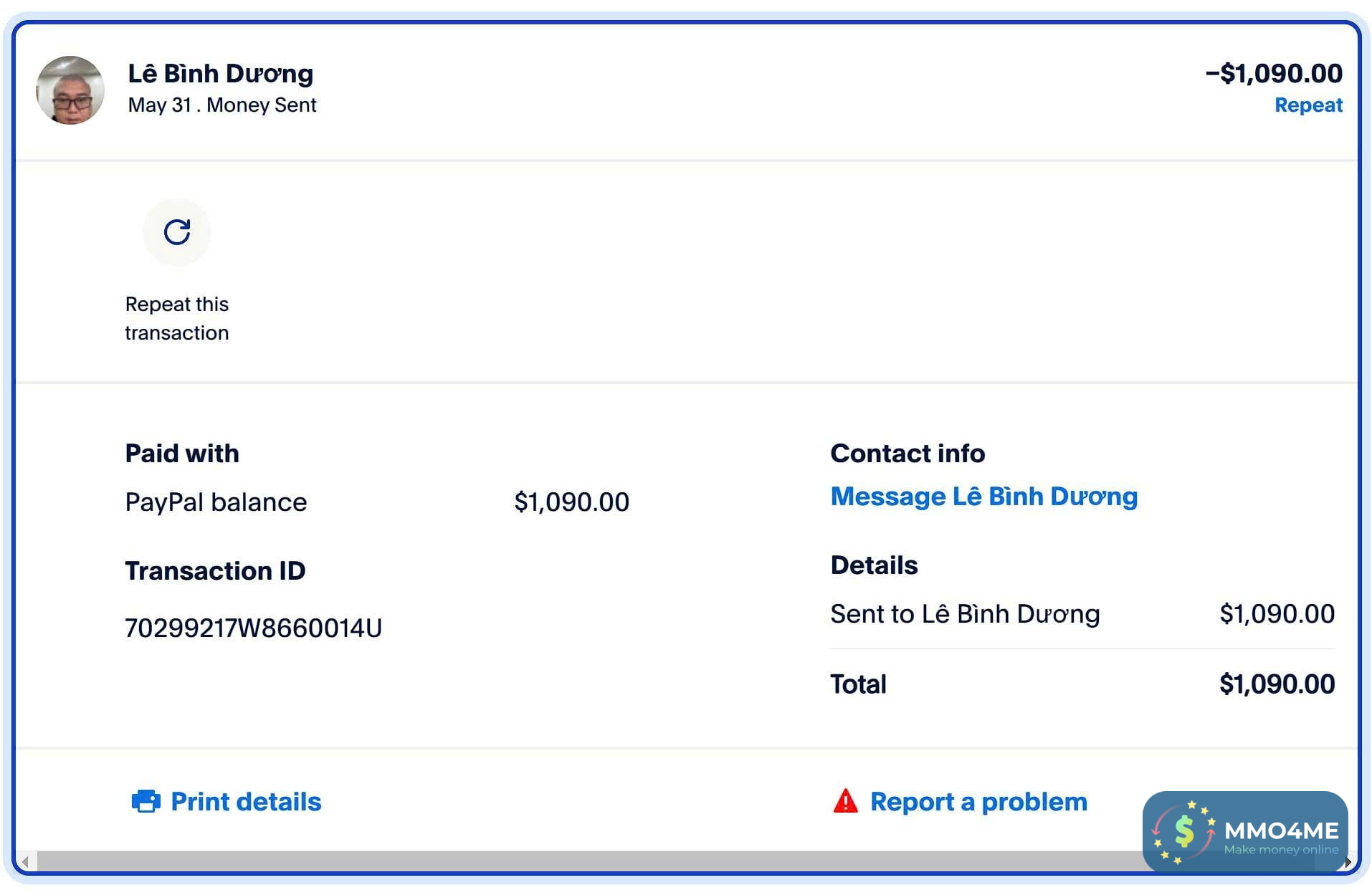Click the Print details link text

click(246, 801)
